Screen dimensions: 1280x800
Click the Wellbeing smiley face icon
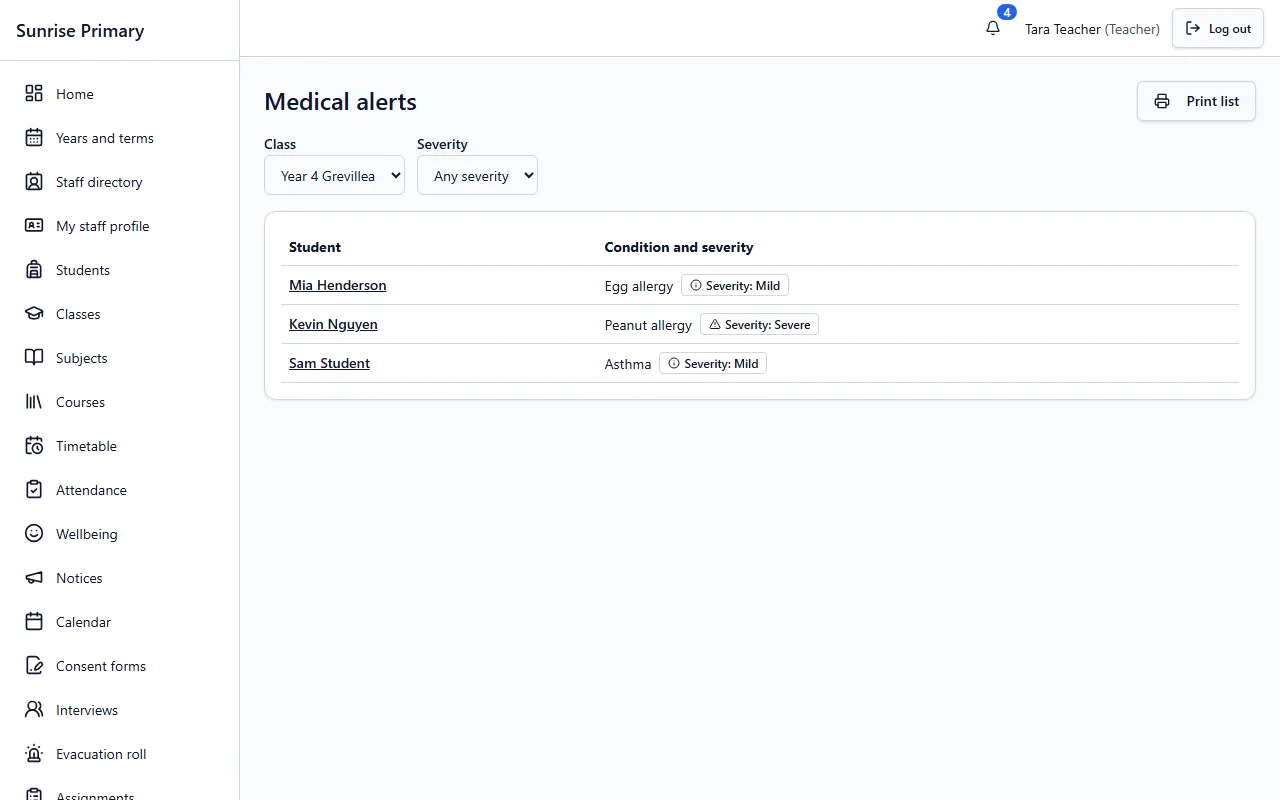(x=34, y=534)
